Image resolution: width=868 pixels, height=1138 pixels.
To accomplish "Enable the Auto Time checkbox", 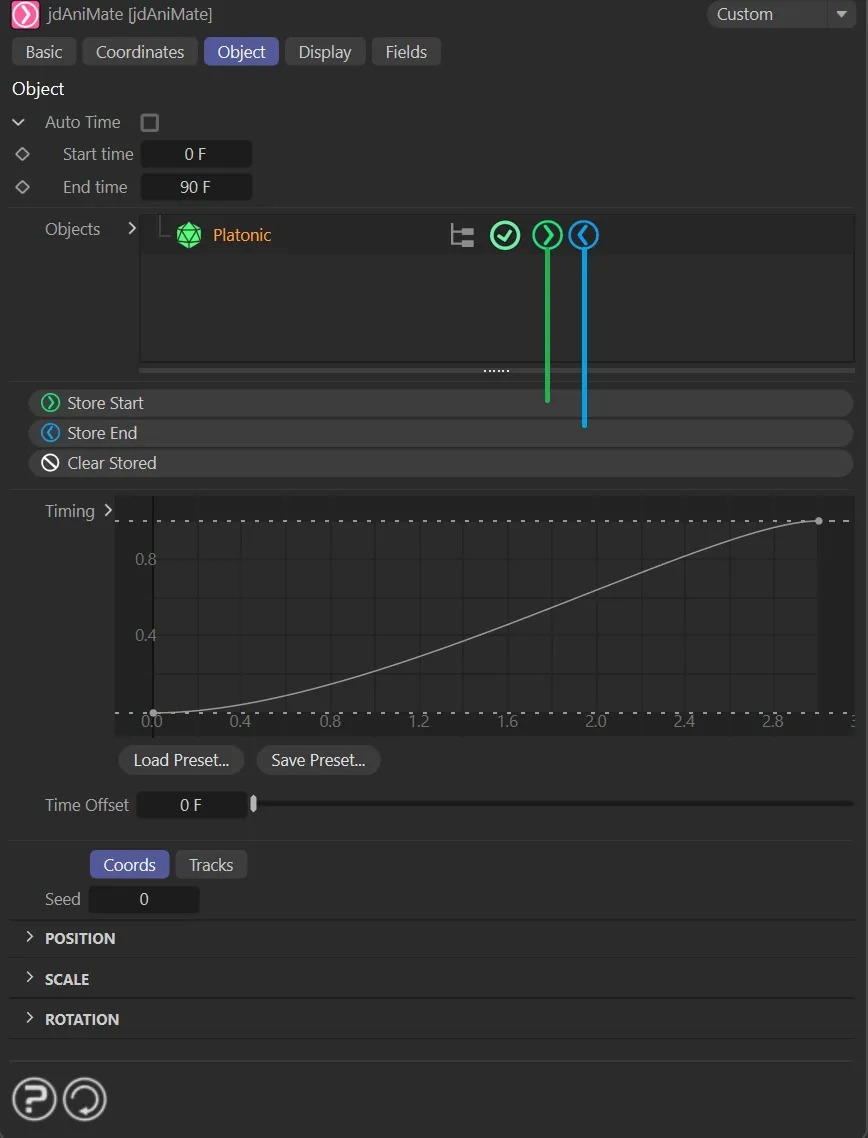I will click(x=150, y=122).
